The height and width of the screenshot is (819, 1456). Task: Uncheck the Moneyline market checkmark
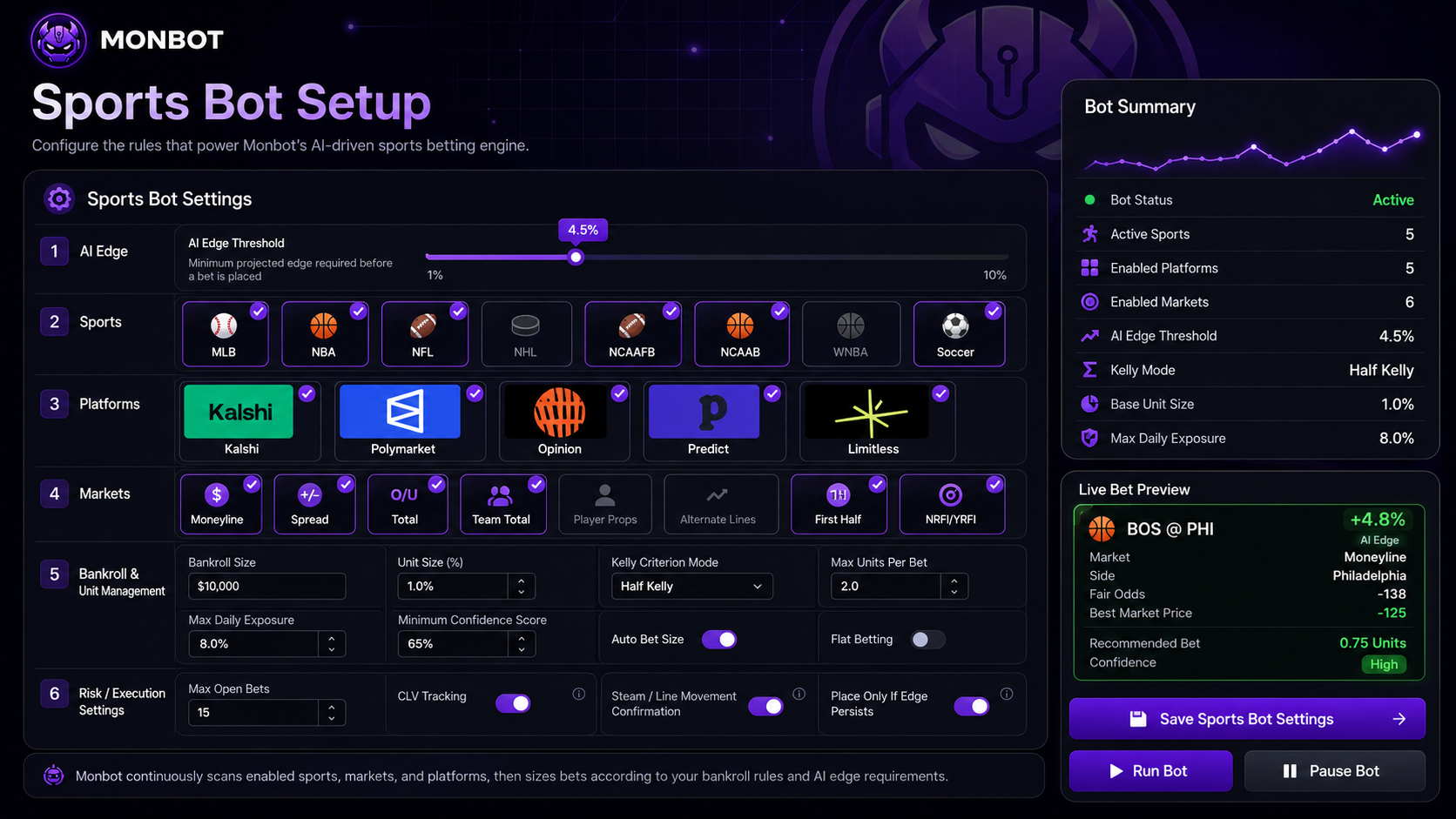click(252, 485)
